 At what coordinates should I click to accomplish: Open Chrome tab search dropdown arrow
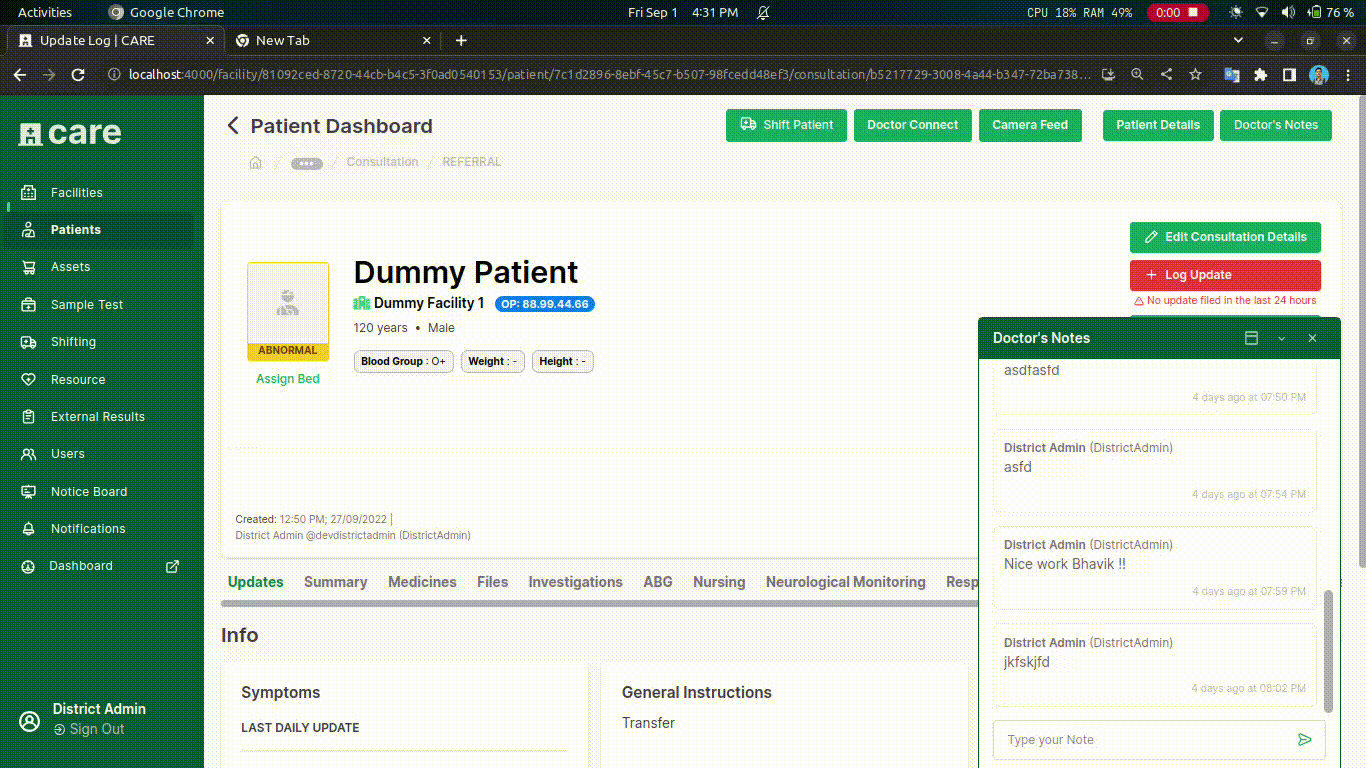tap(1238, 41)
